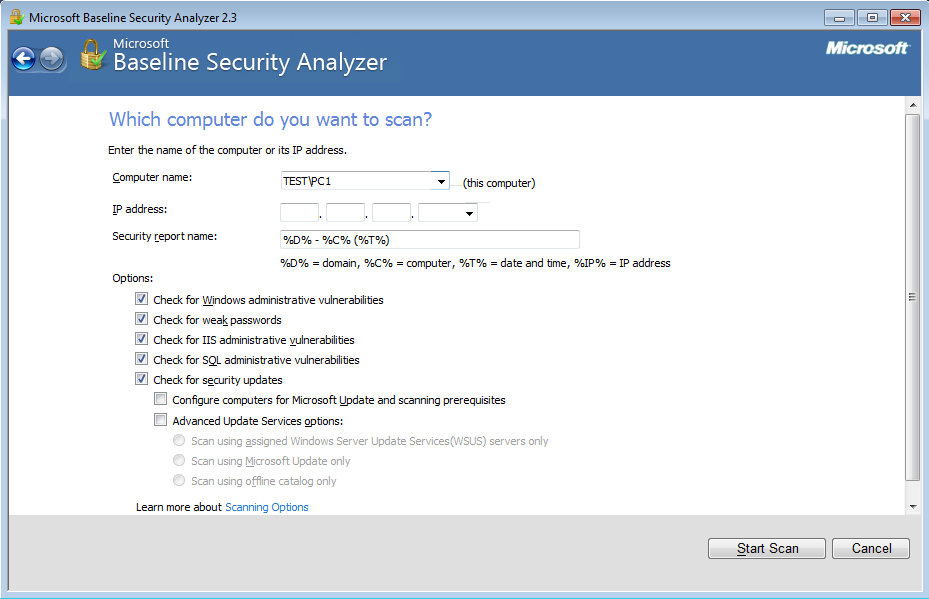The height and width of the screenshot is (599, 929).
Task: Start the scan with Start Scan button
Action: [767, 549]
